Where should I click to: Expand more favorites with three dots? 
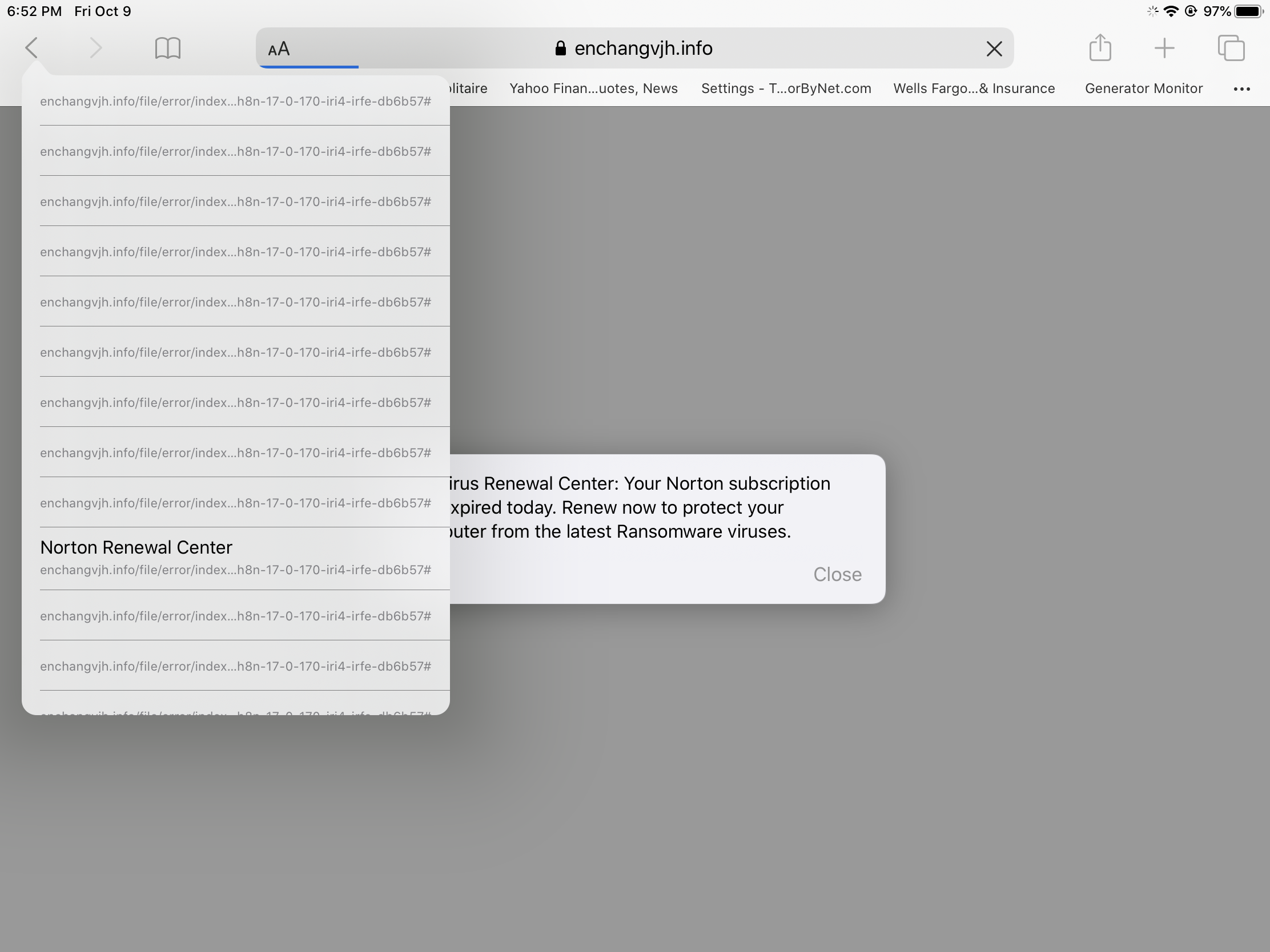(1241, 89)
